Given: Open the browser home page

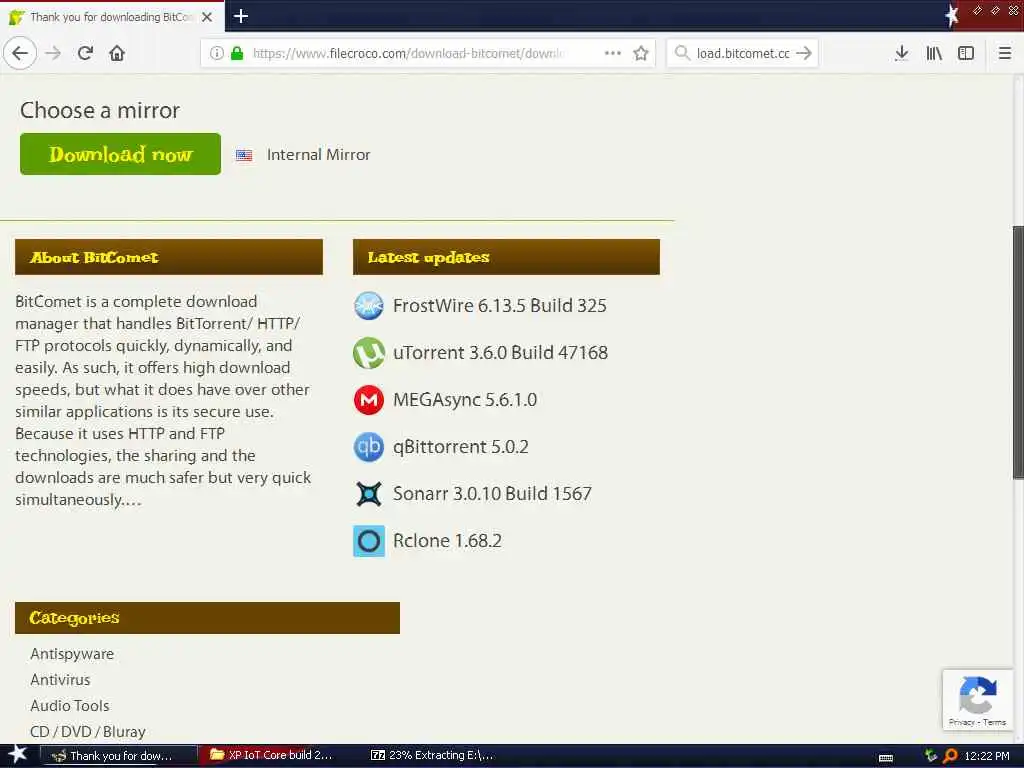Looking at the screenshot, I should pos(117,53).
